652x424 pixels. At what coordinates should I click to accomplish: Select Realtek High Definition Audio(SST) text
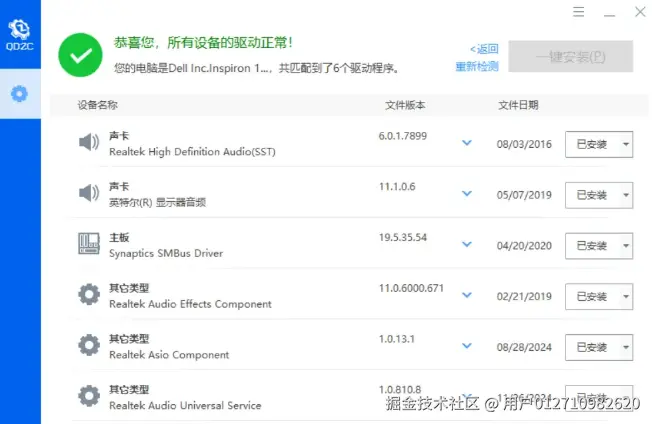(192, 152)
